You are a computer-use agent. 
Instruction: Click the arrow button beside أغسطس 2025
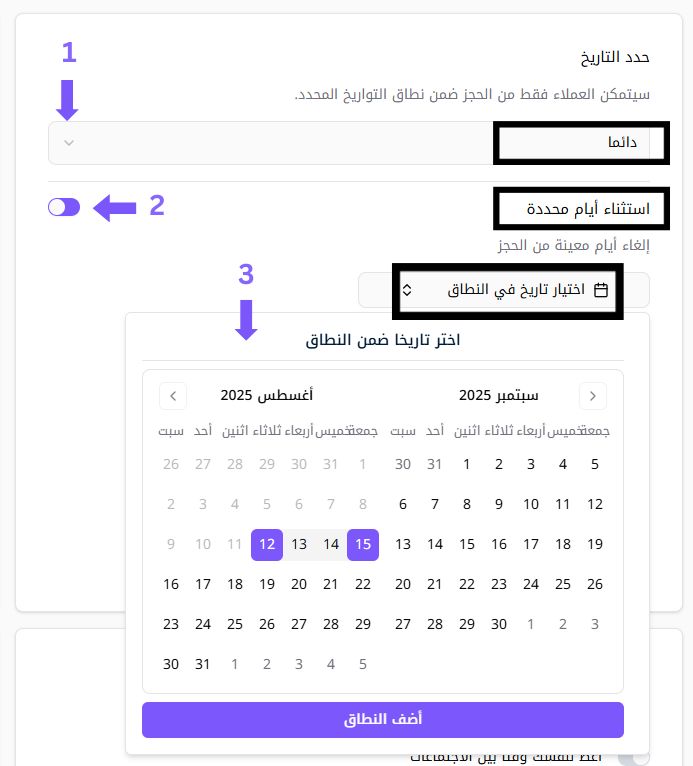pyautogui.click(x=173, y=396)
